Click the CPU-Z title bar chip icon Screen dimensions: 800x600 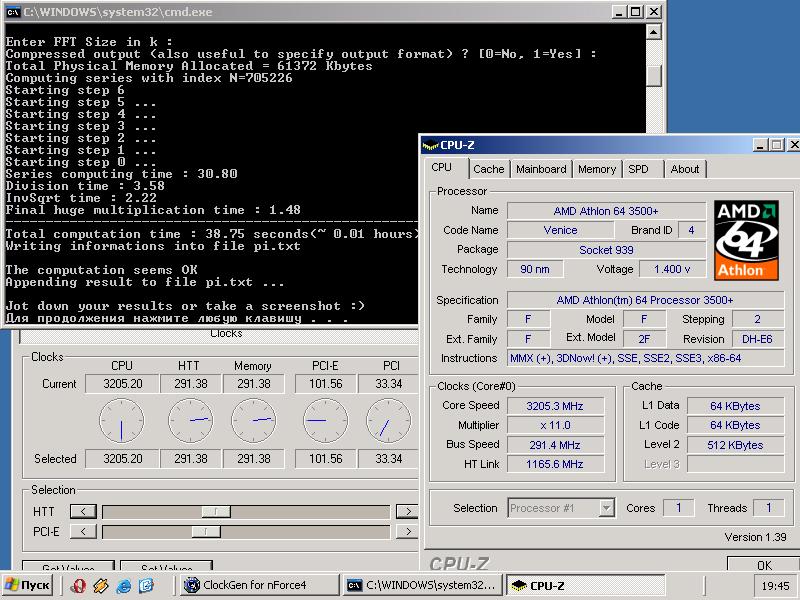coord(431,145)
